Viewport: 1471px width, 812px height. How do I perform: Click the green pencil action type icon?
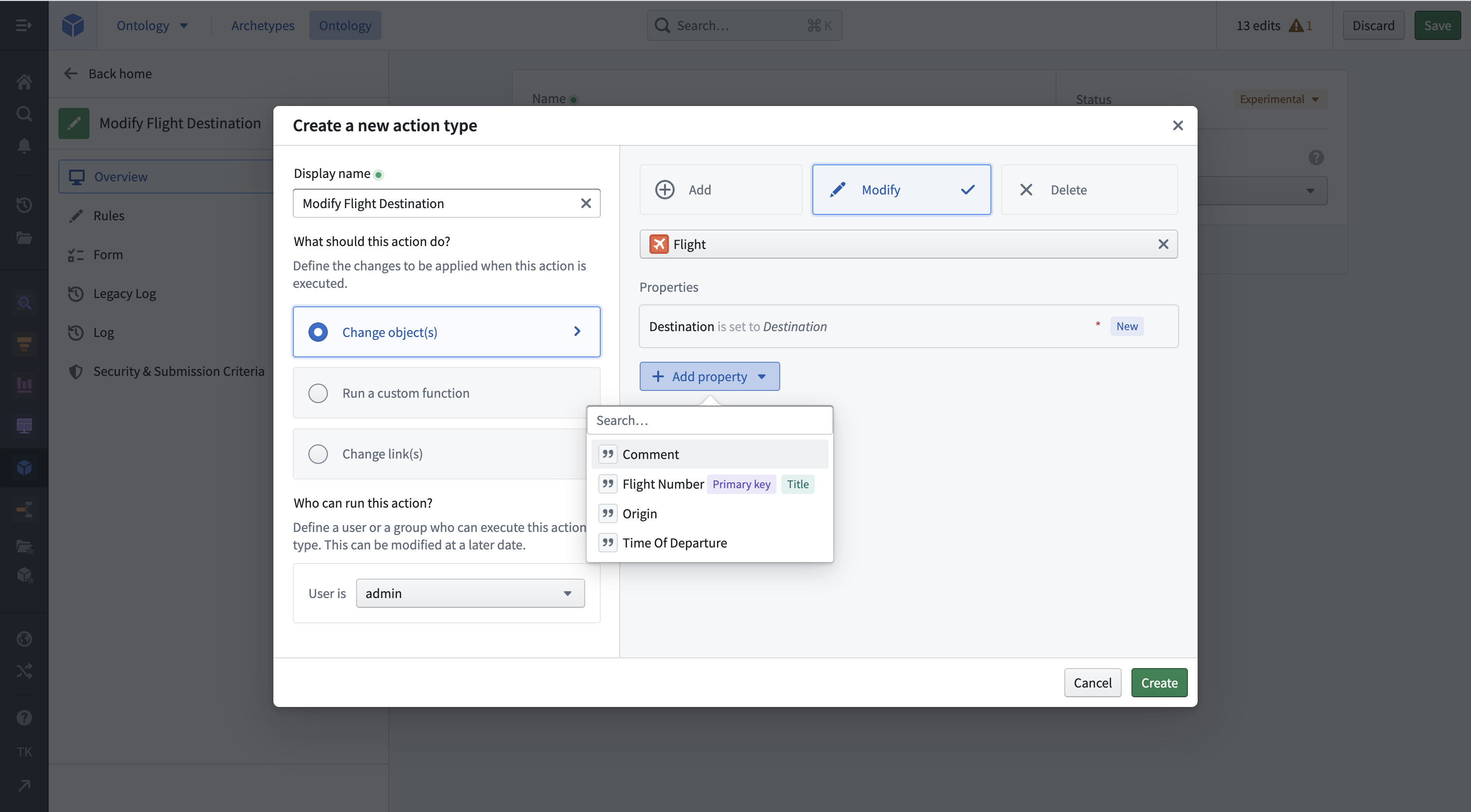point(73,123)
